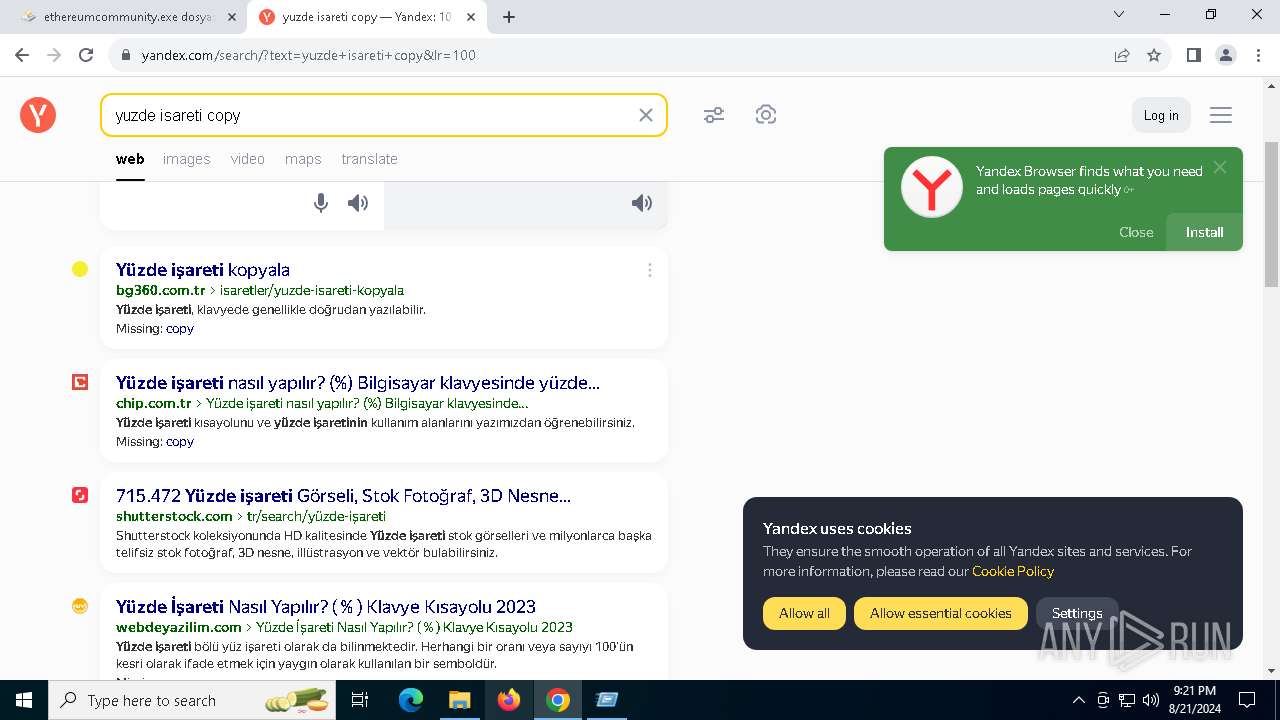Open the cookie Settings button
This screenshot has height=720, width=1280.
pos(1077,613)
